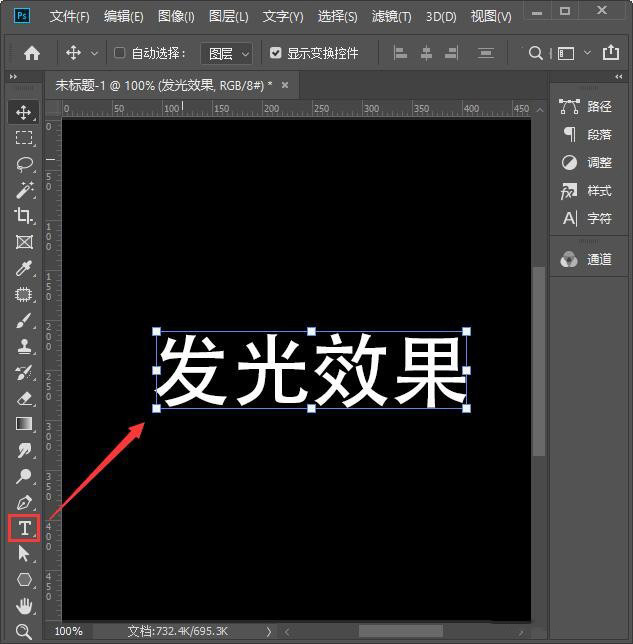
Task: Click the distribute vertically icon
Action: point(486,53)
